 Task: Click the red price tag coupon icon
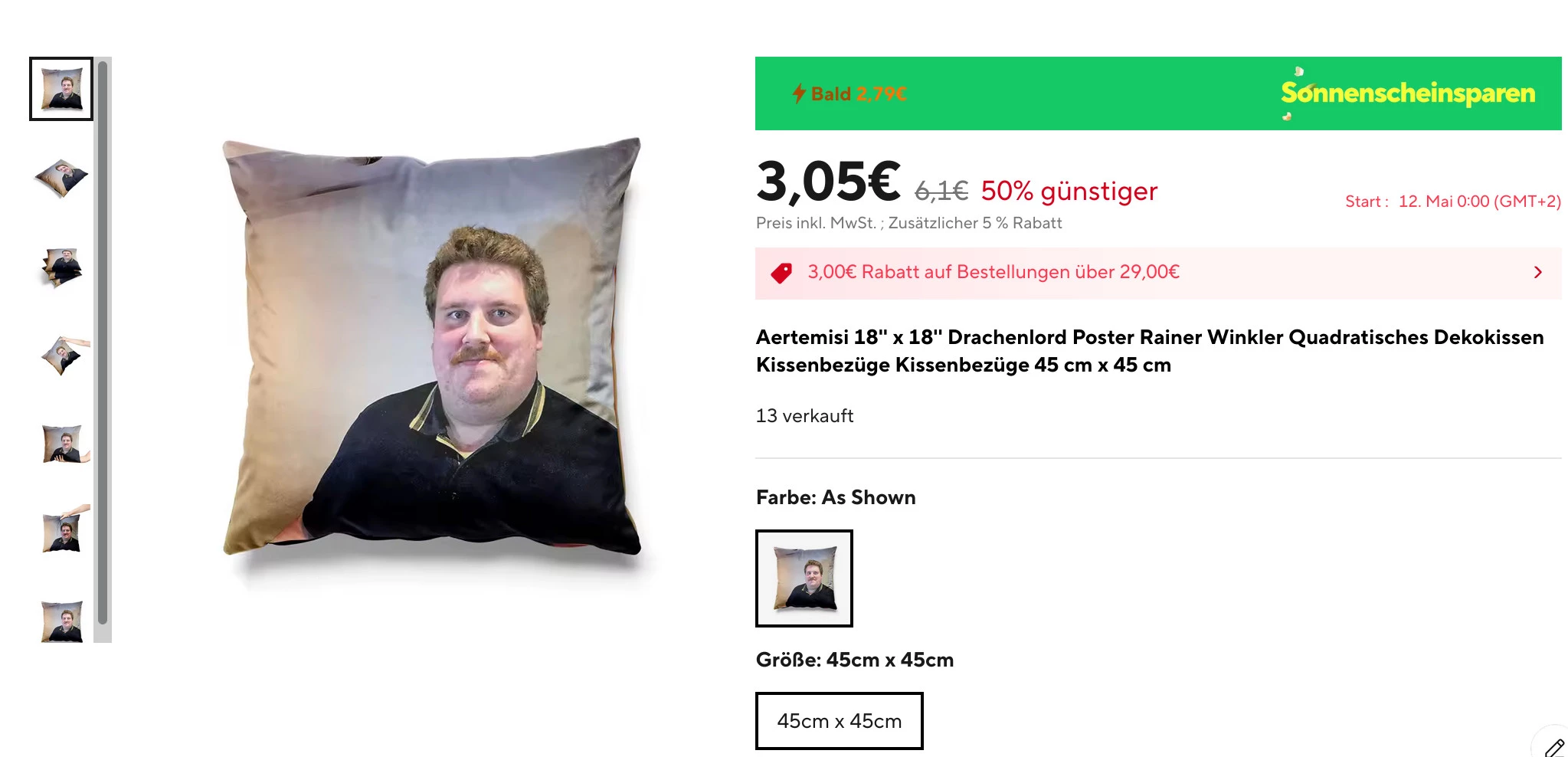coord(781,273)
